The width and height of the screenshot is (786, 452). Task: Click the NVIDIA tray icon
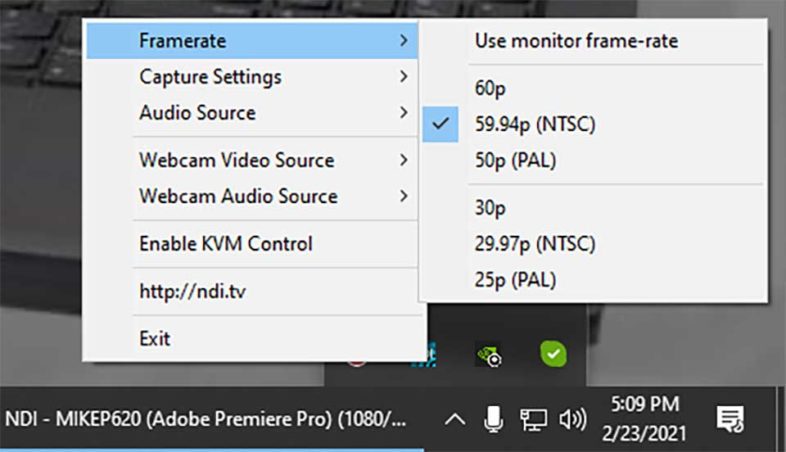(x=488, y=354)
